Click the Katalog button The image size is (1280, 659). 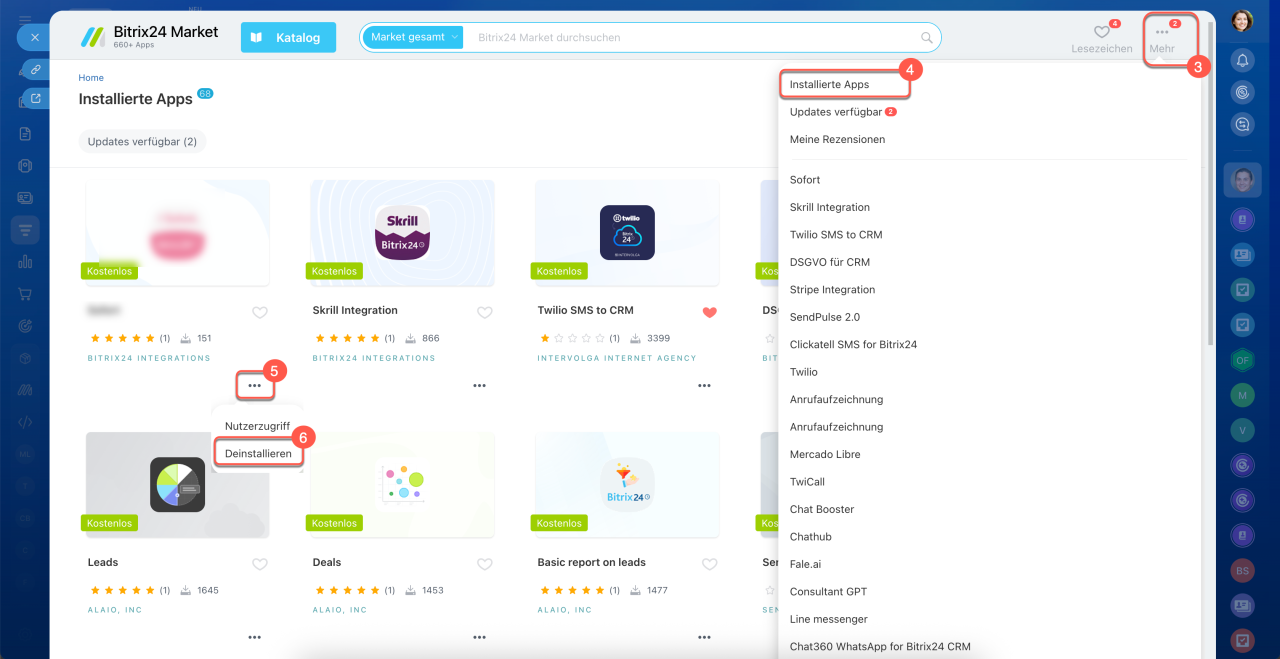(288, 37)
